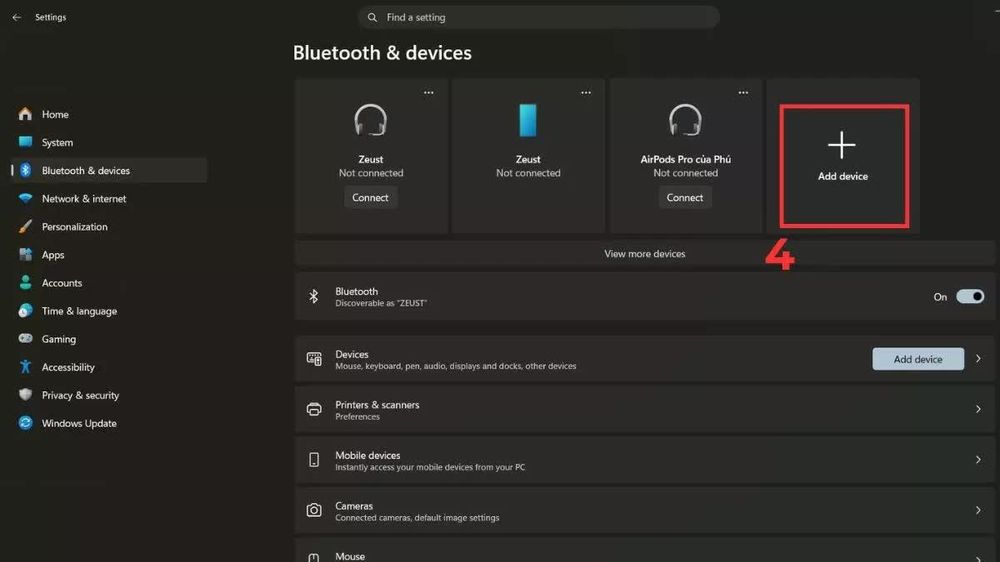The image size is (1000, 562).
Task: Click the Apps icon in the sidebar
Action: (x=26, y=255)
